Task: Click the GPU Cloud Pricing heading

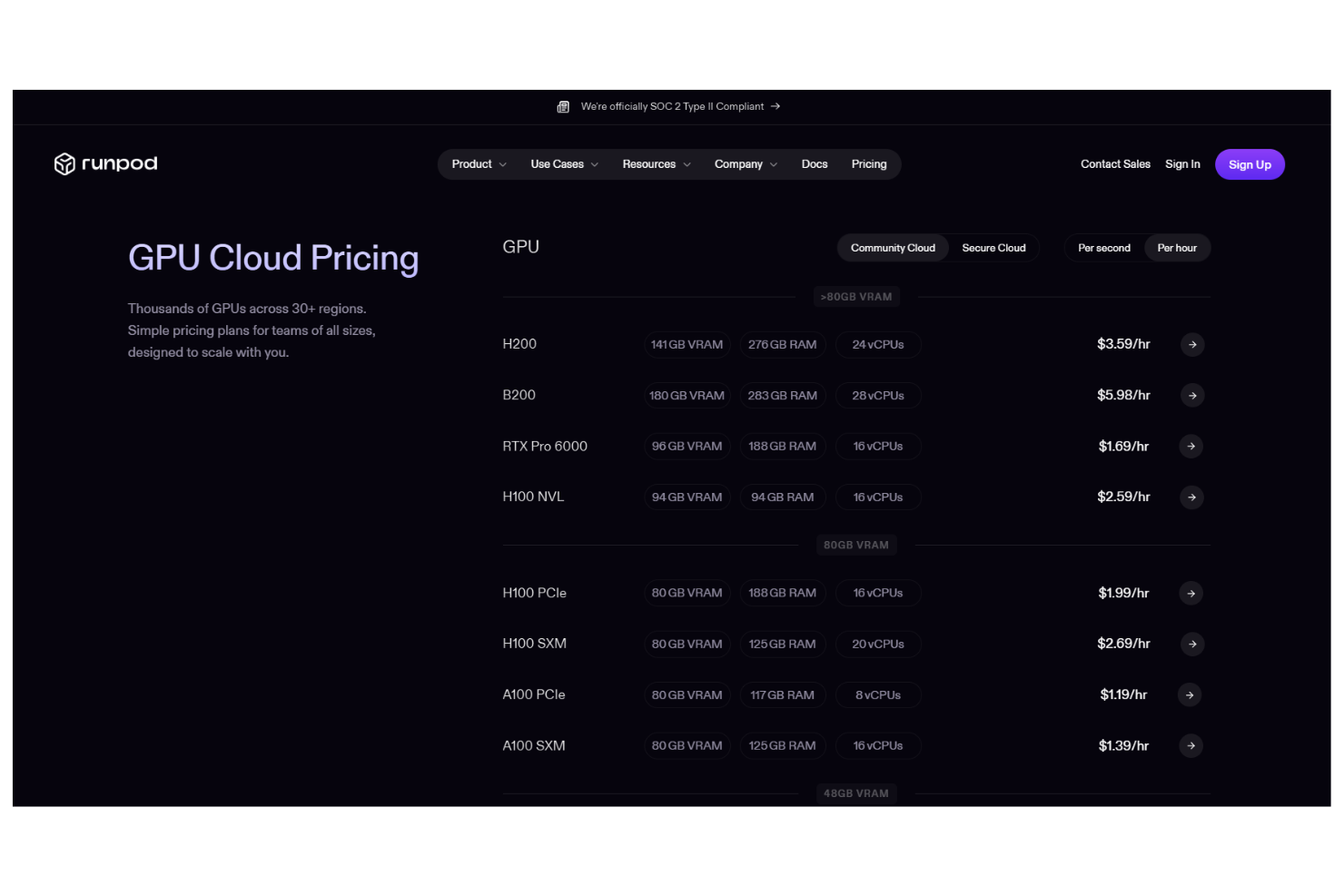Action: (273, 259)
